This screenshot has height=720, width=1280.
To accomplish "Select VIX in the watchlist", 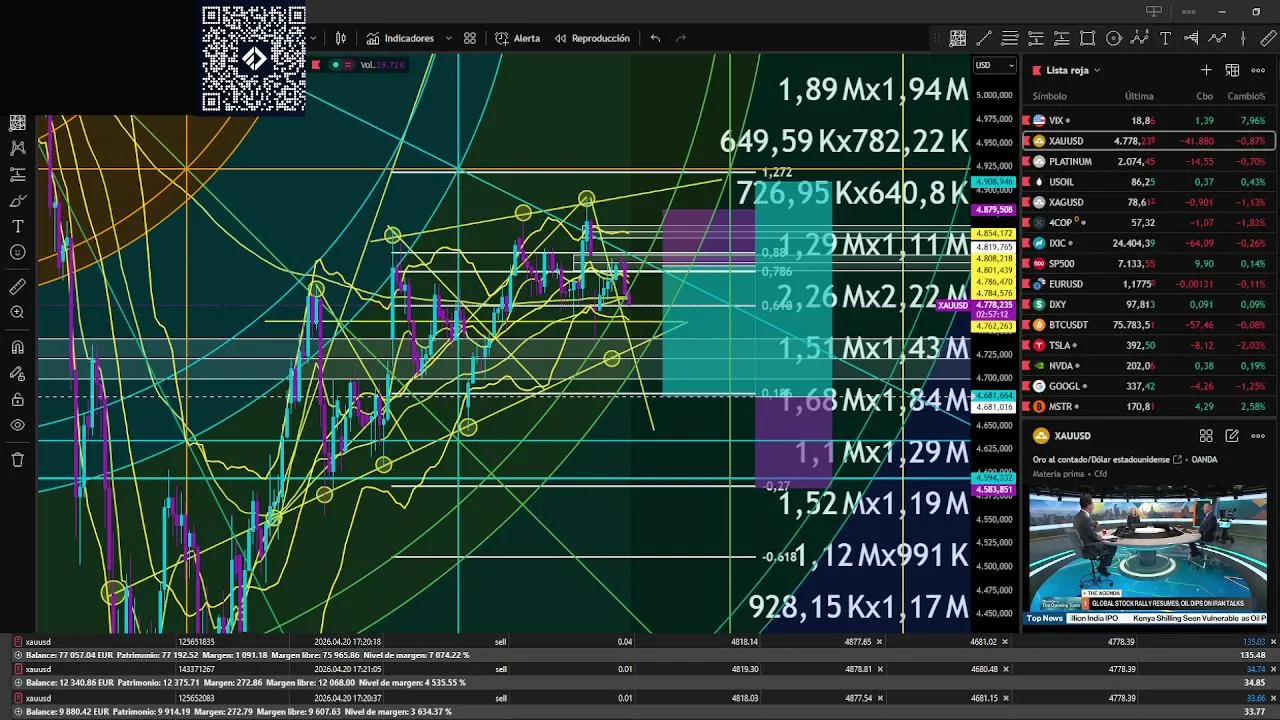I will click(1149, 120).
